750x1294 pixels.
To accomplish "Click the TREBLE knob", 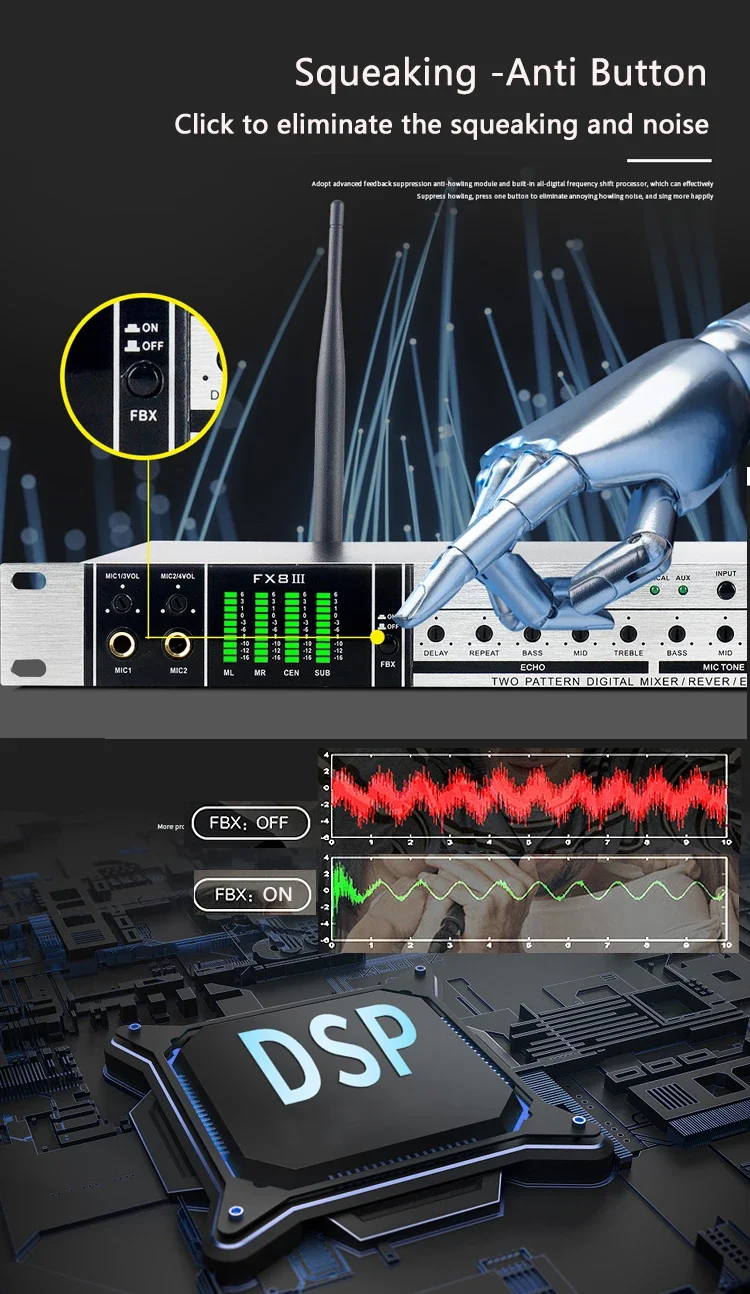I will [628, 633].
